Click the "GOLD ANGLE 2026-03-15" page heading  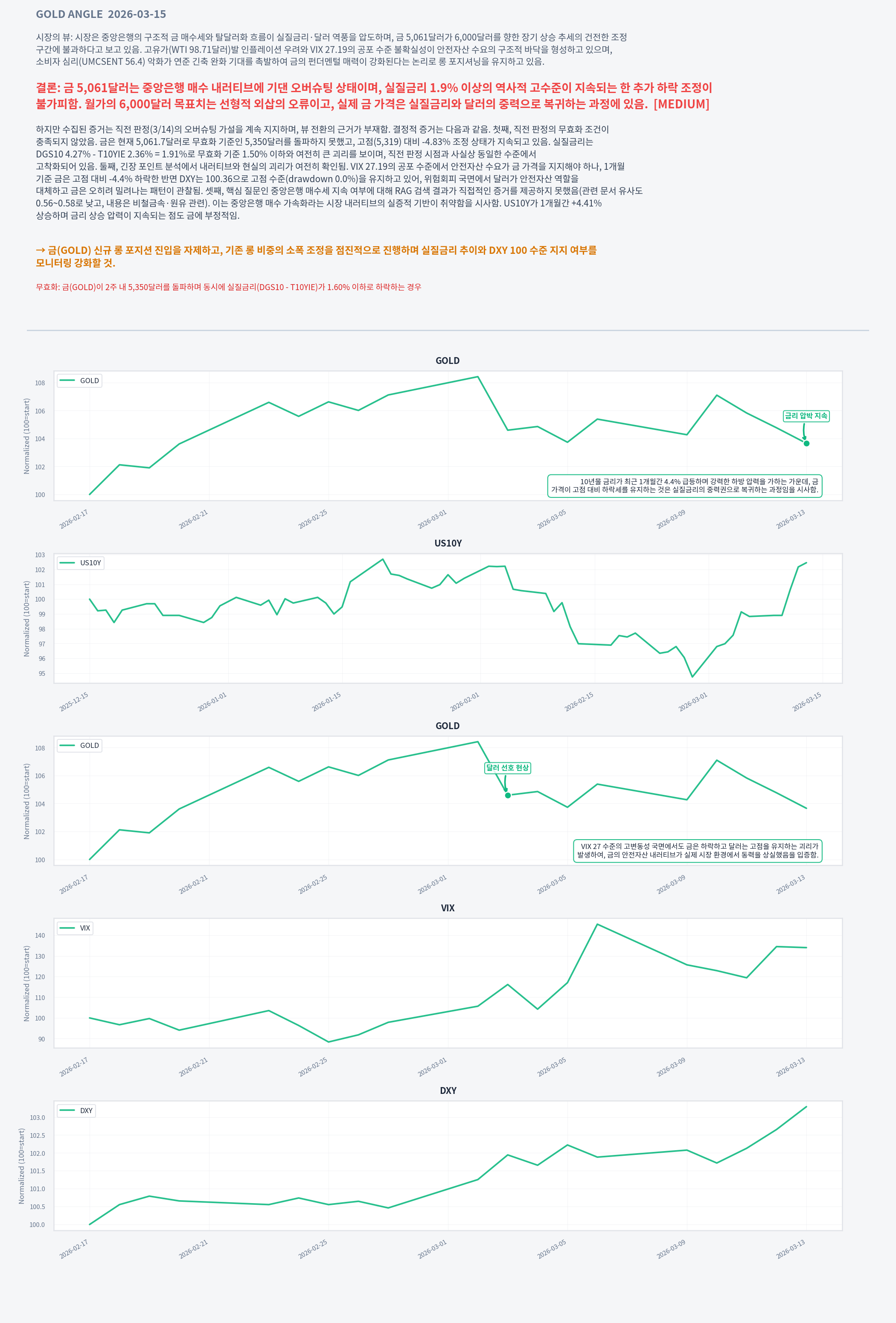point(101,14)
